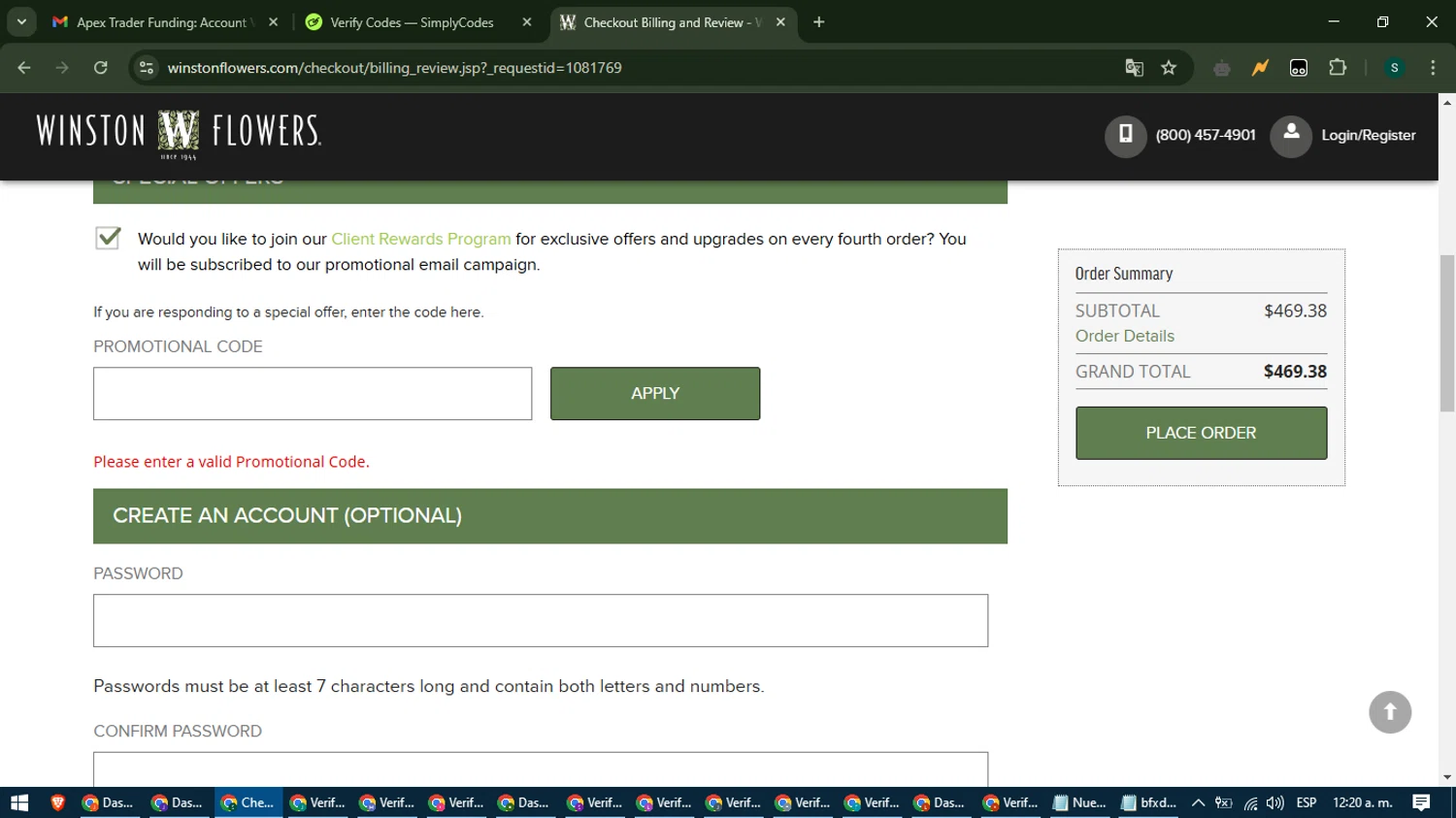1456x818 pixels.
Task: Click the PLACE ORDER button
Action: (1201, 433)
